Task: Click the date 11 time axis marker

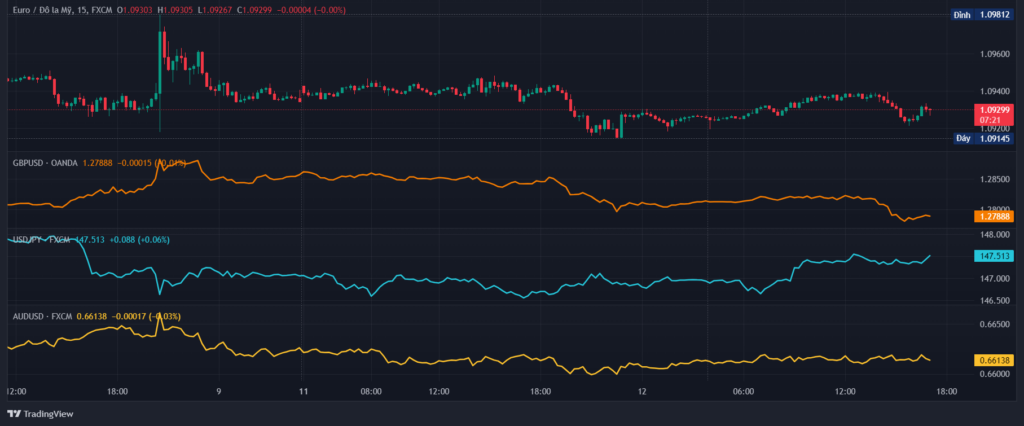Action: tap(303, 392)
